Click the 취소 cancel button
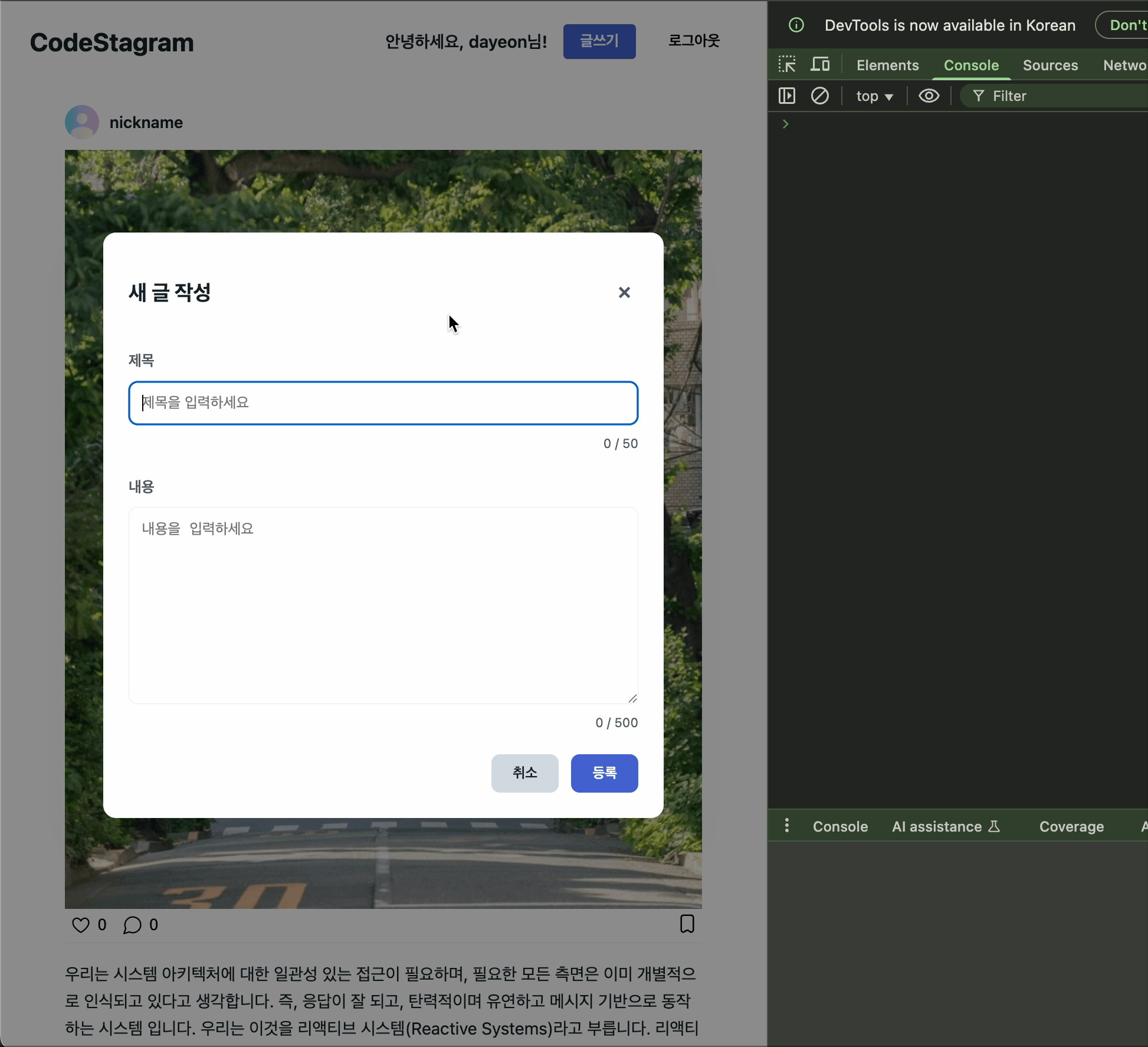The width and height of the screenshot is (1148, 1047). [524, 773]
